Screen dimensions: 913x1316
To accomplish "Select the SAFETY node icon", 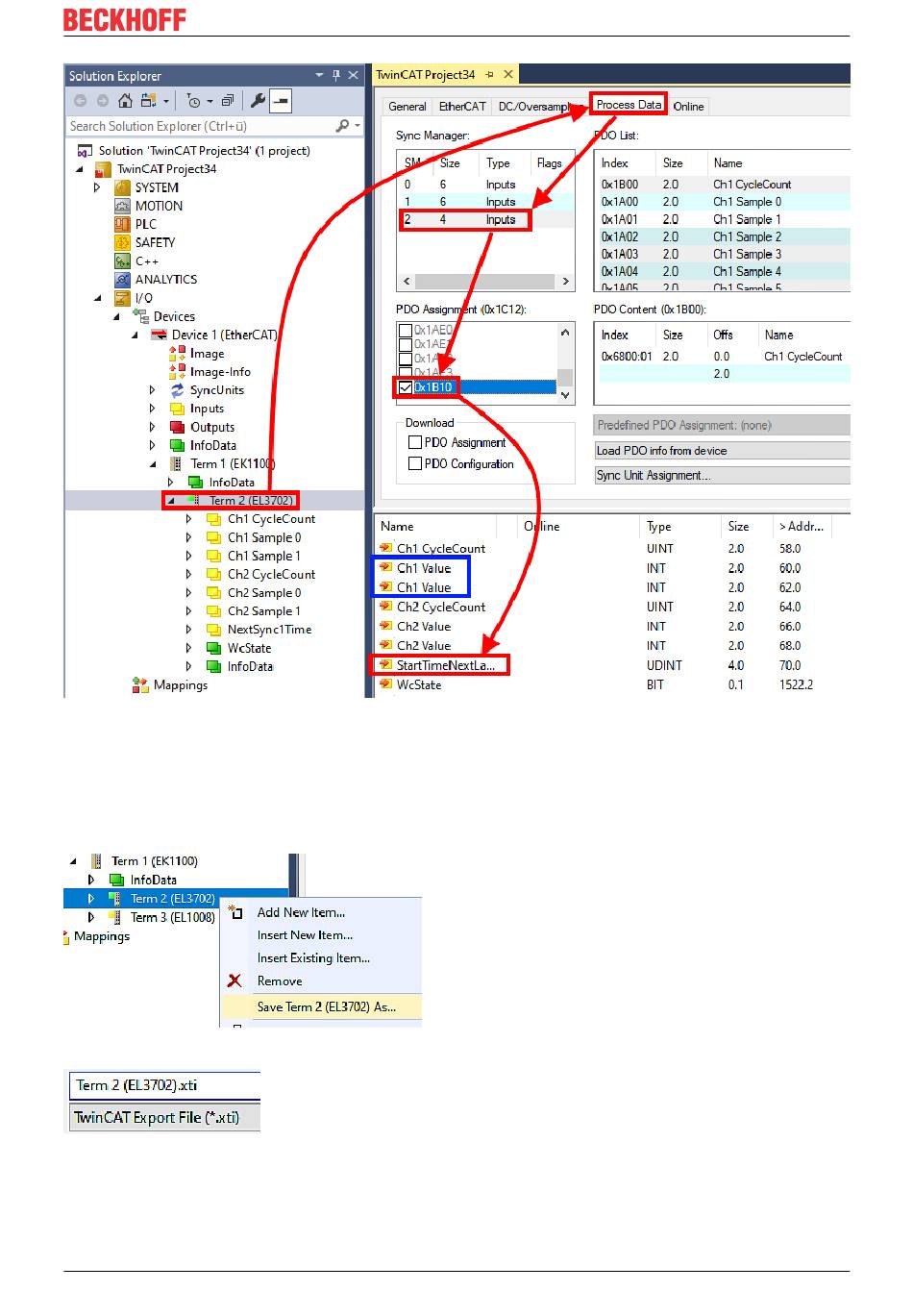I will click(x=122, y=242).
